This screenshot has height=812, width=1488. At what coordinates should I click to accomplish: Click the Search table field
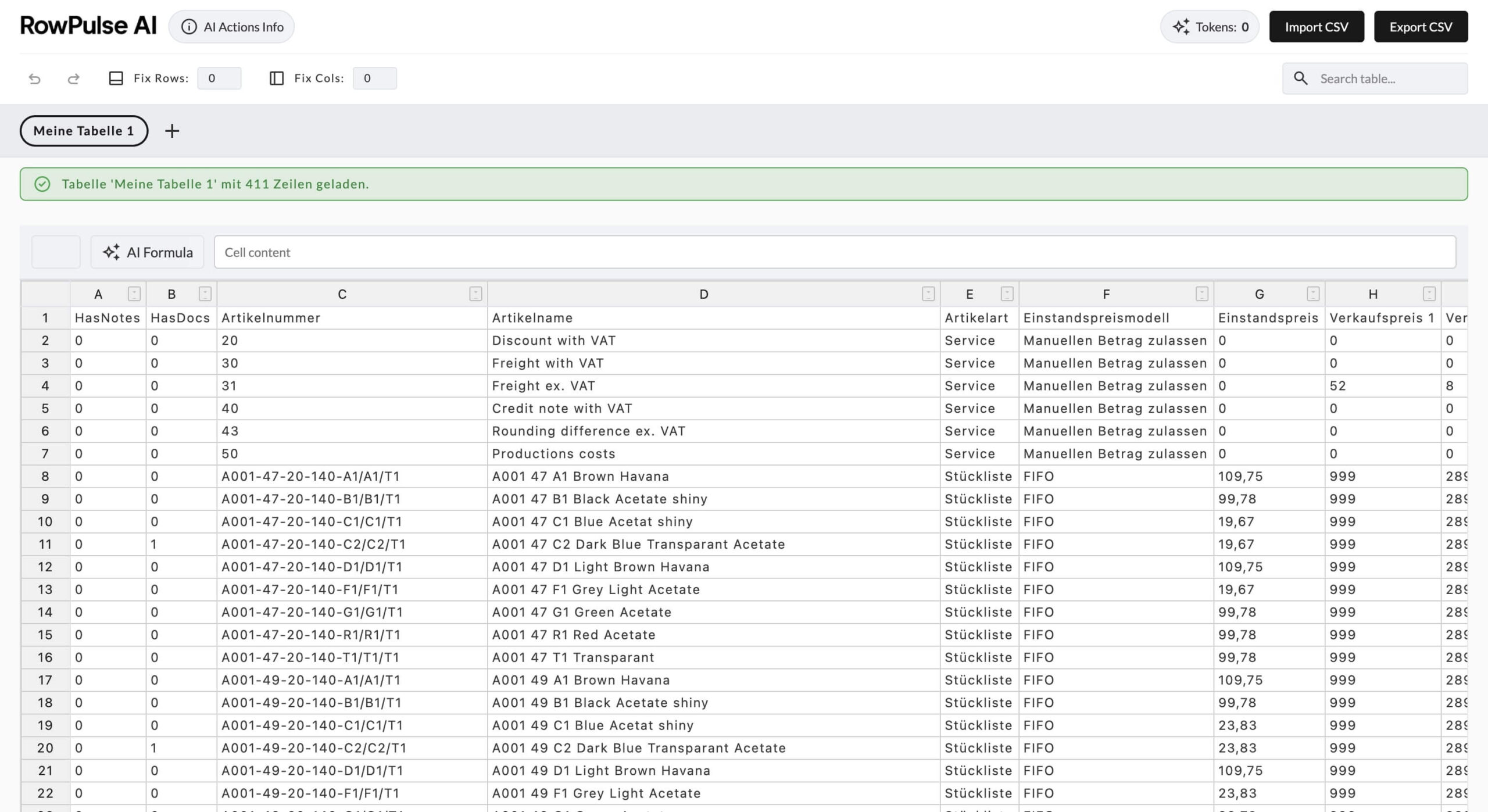[x=1375, y=78]
